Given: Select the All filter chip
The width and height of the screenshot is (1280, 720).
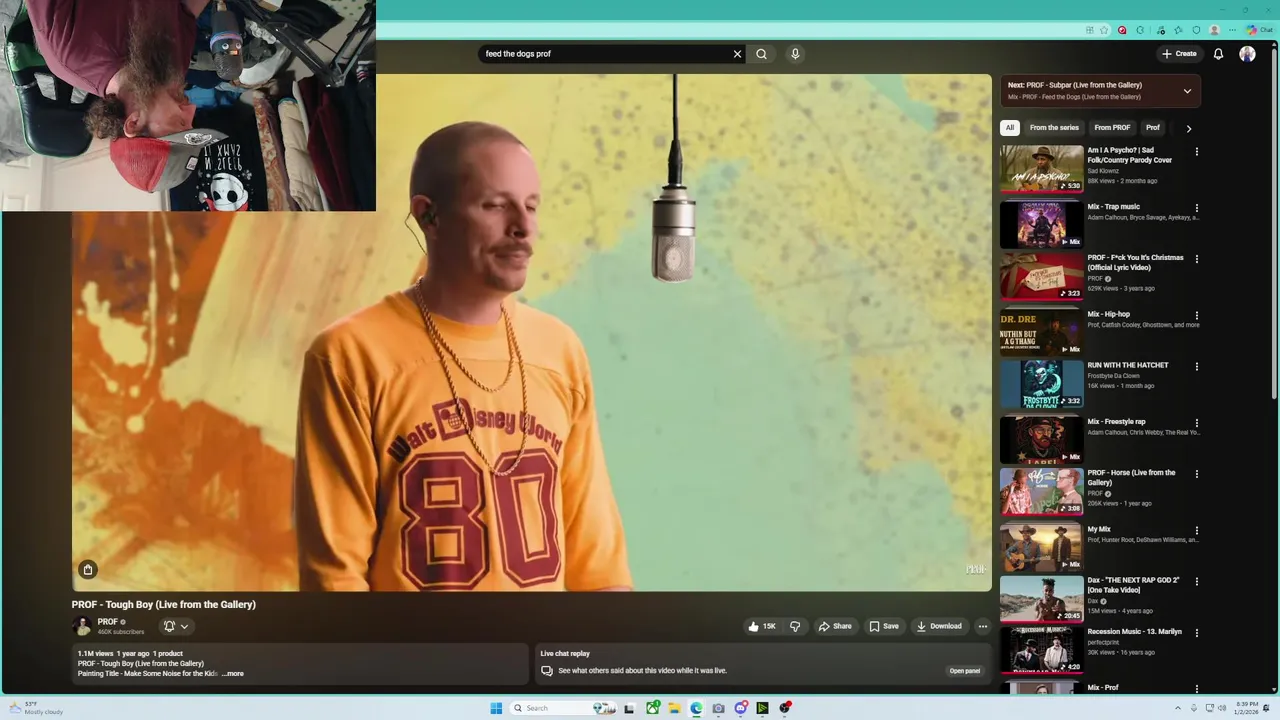Looking at the screenshot, I should click(1010, 128).
